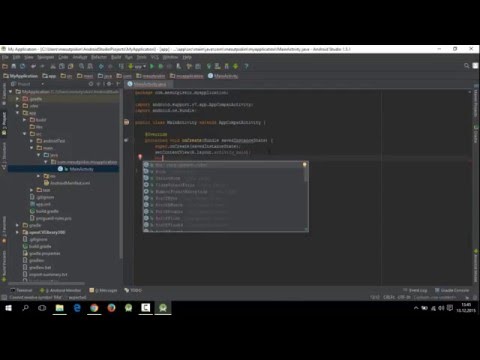Image resolution: width=480 pixels, height=360 pixels.
Task: Click the Chrome icon in Windows taskbar
Action: (94, 308)
